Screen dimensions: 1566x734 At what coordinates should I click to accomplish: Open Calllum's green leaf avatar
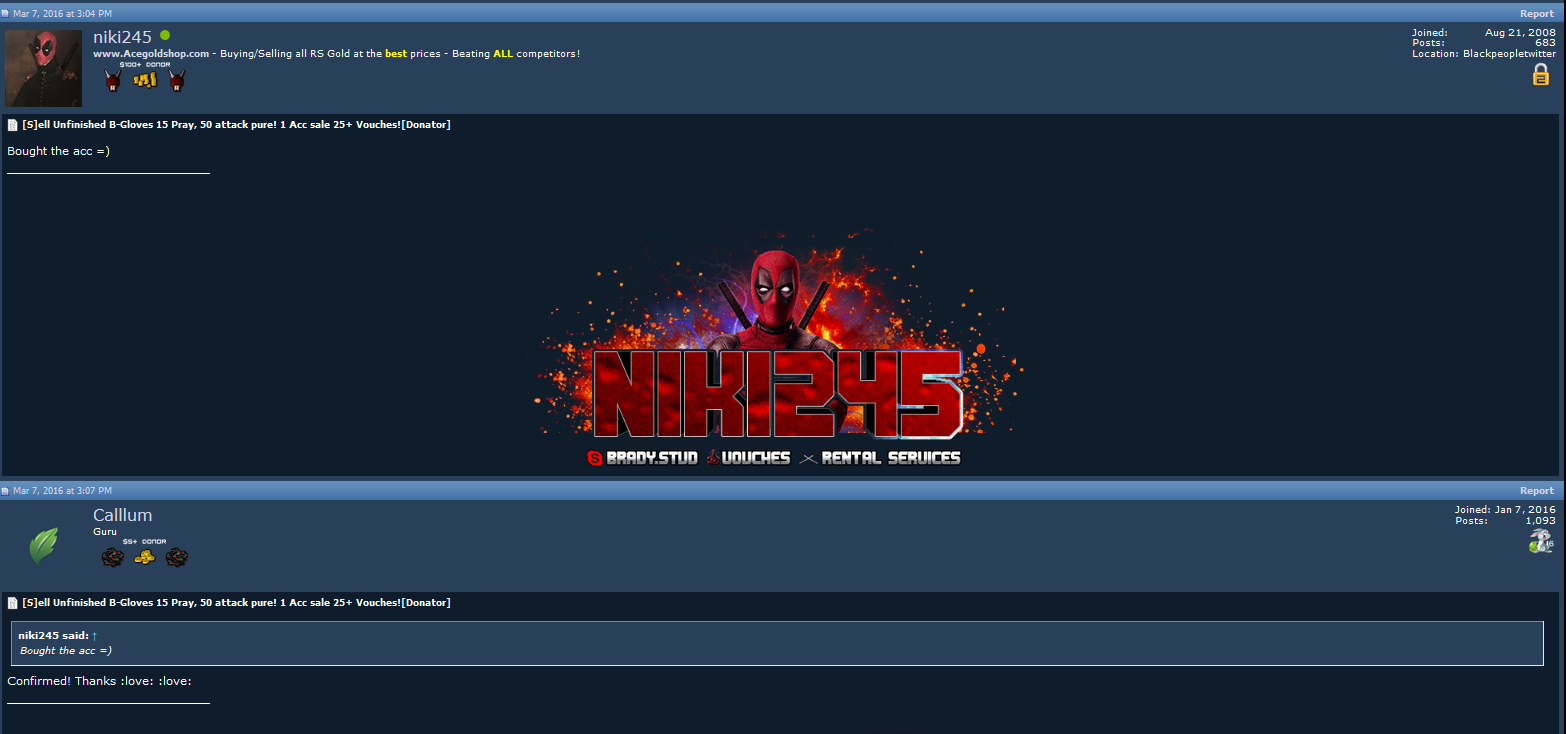point(44,545)
